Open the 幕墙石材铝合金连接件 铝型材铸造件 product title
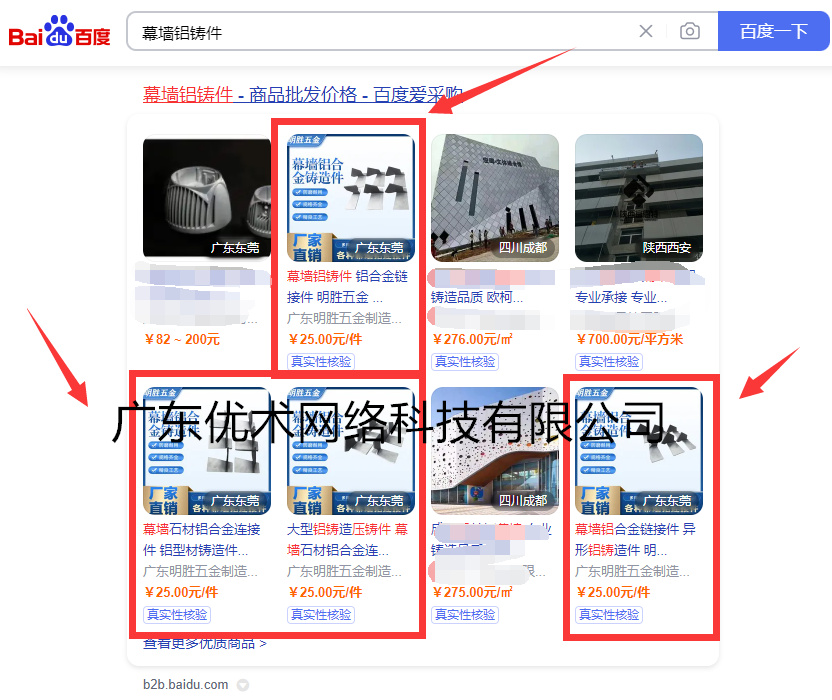The height and width of the screenshot is (700, 832). (x=202, y=540)
